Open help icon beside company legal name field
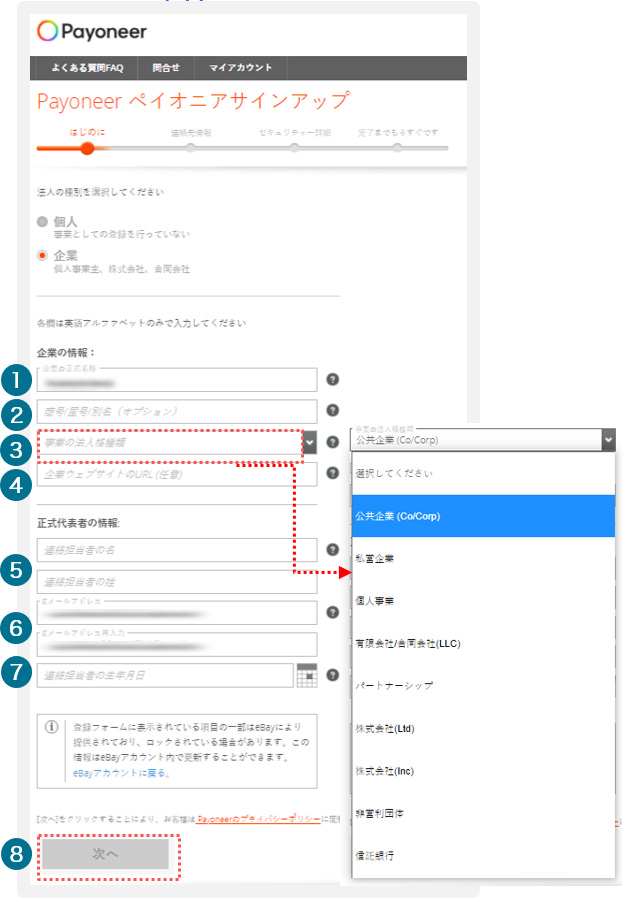This screenshot has height=898, width=622. coord(332,379)
